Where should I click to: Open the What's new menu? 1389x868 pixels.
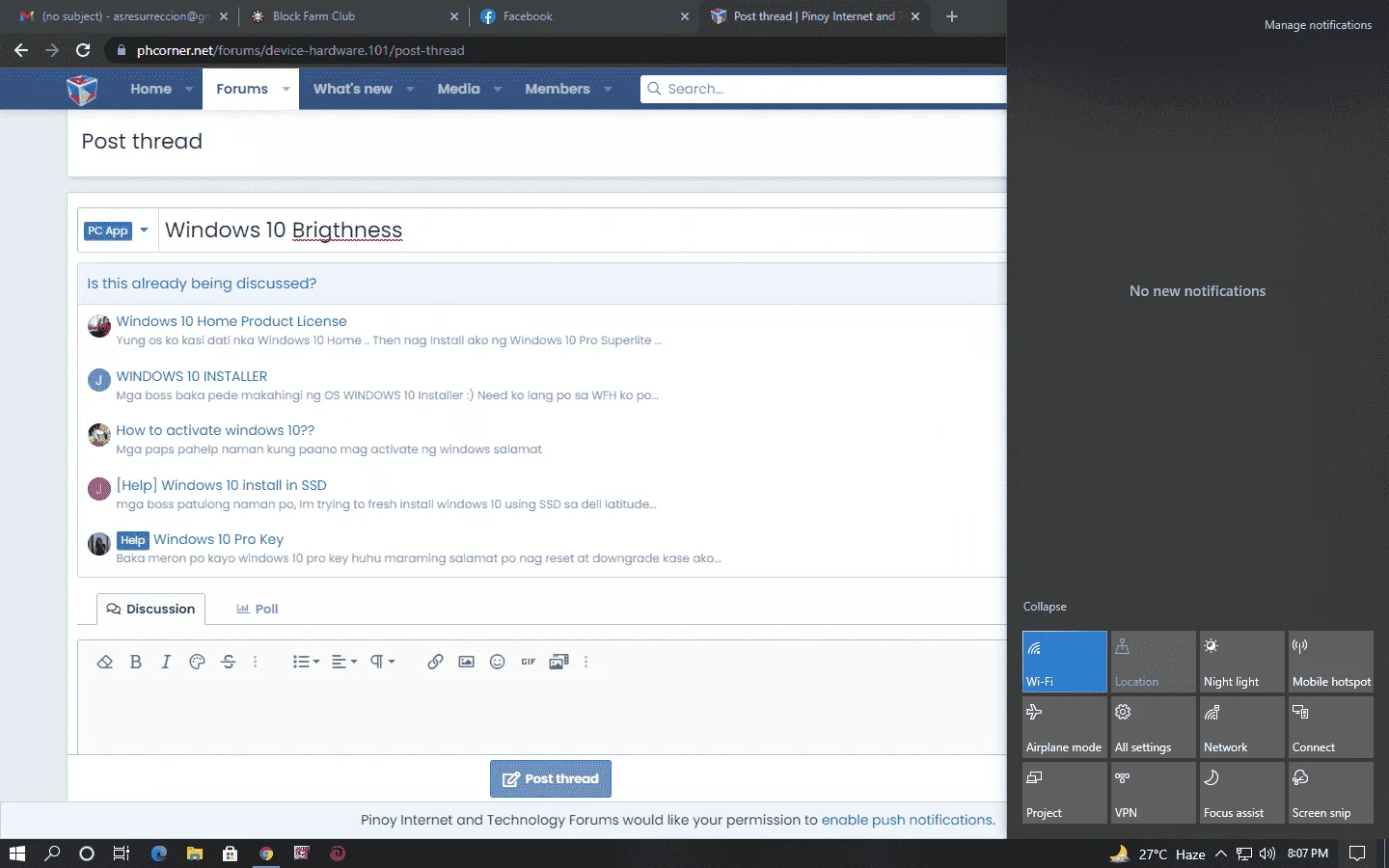[352, 89]
